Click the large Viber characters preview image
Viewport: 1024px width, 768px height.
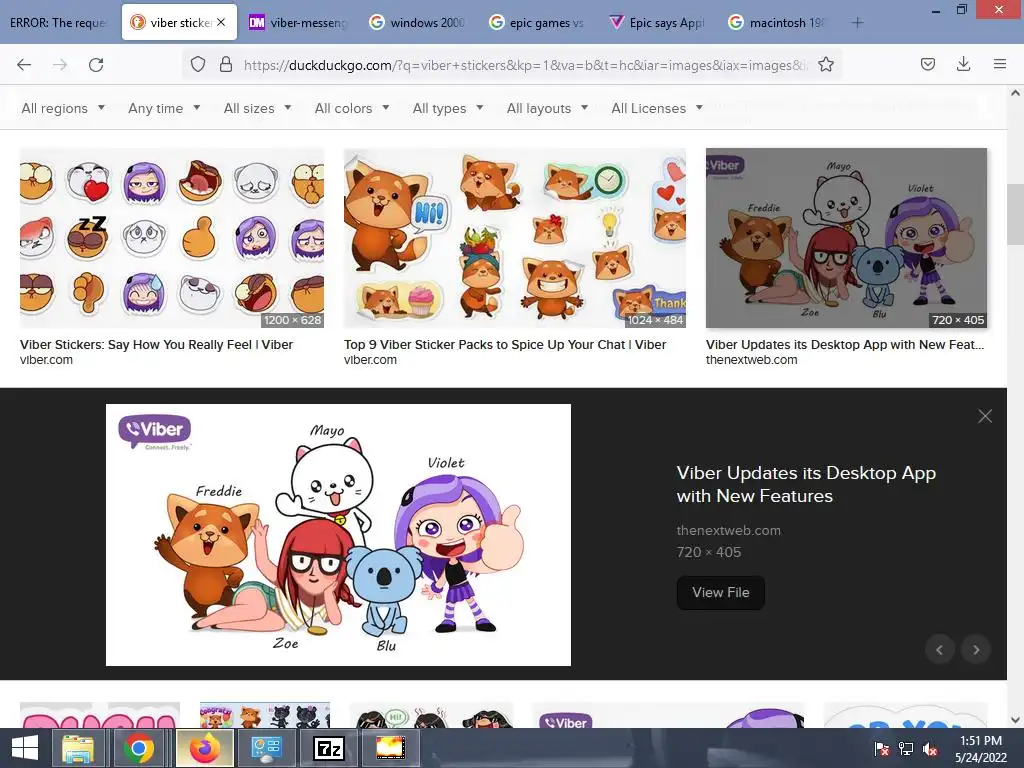click(338, 535)
